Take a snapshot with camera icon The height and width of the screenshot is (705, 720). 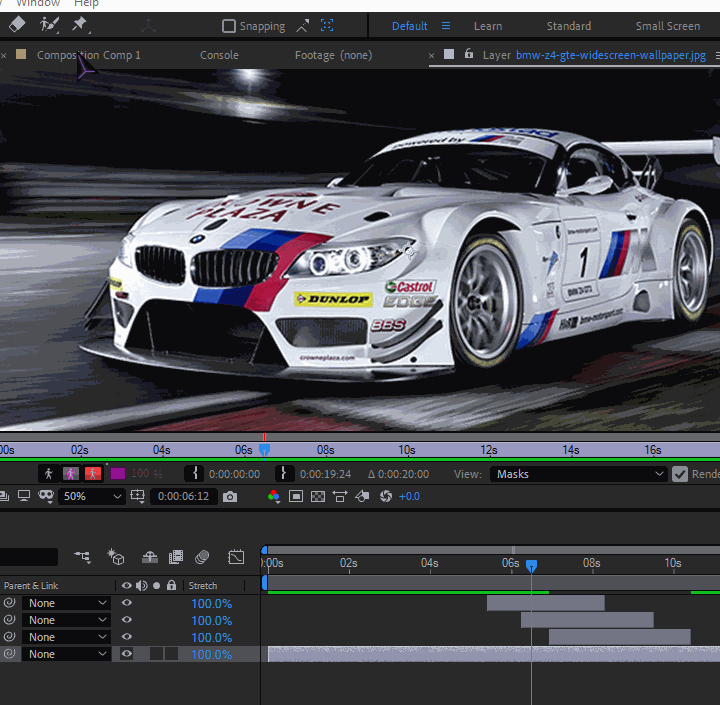point(230,496)
